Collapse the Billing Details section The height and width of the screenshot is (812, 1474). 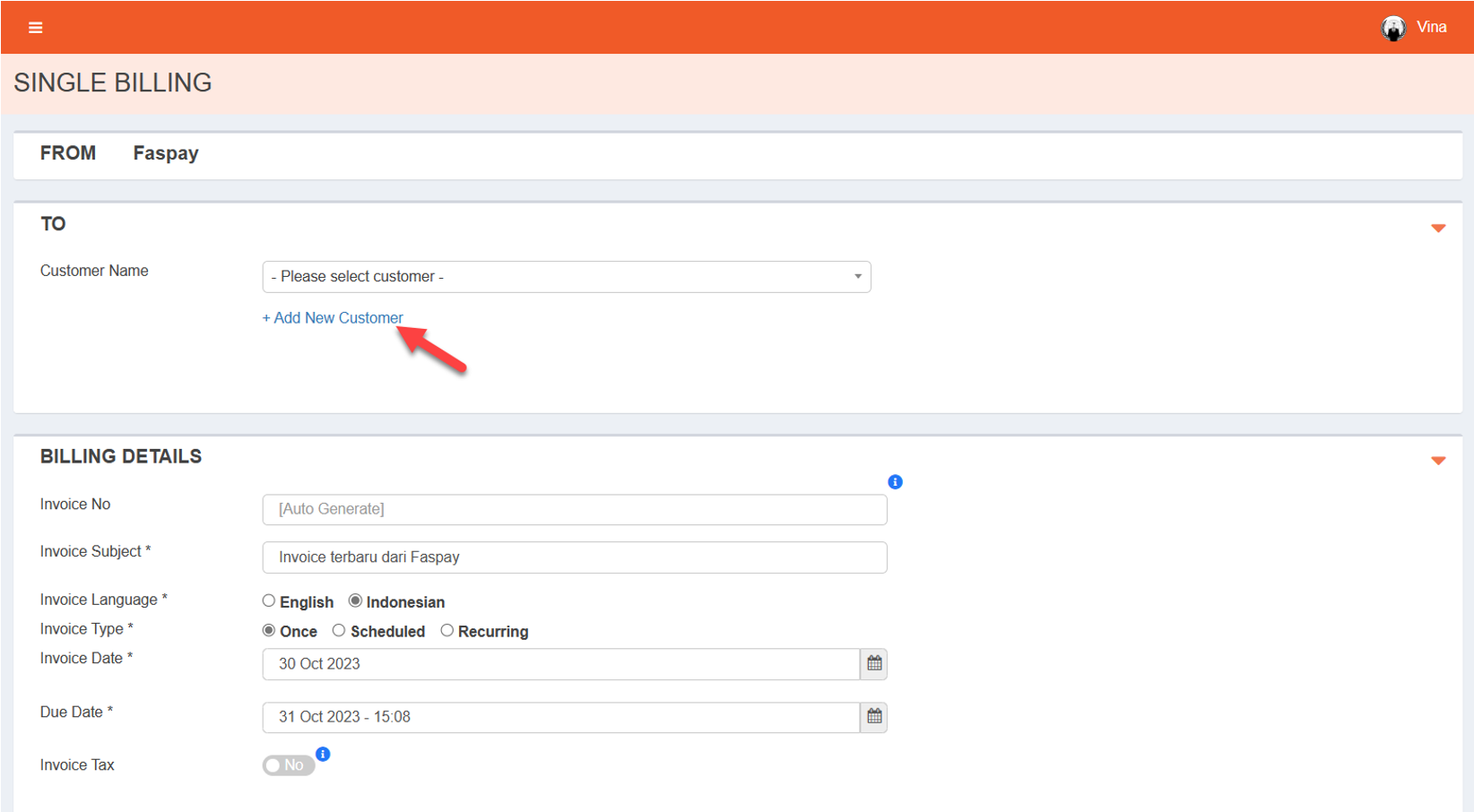pyautogui.click(x=1438, y=461)
